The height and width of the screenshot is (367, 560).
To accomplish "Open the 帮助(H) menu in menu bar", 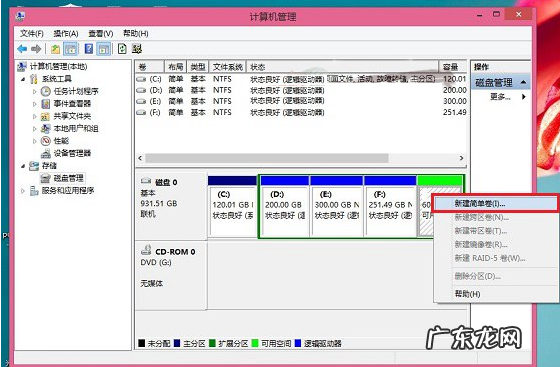I will [x=135, y=34].
